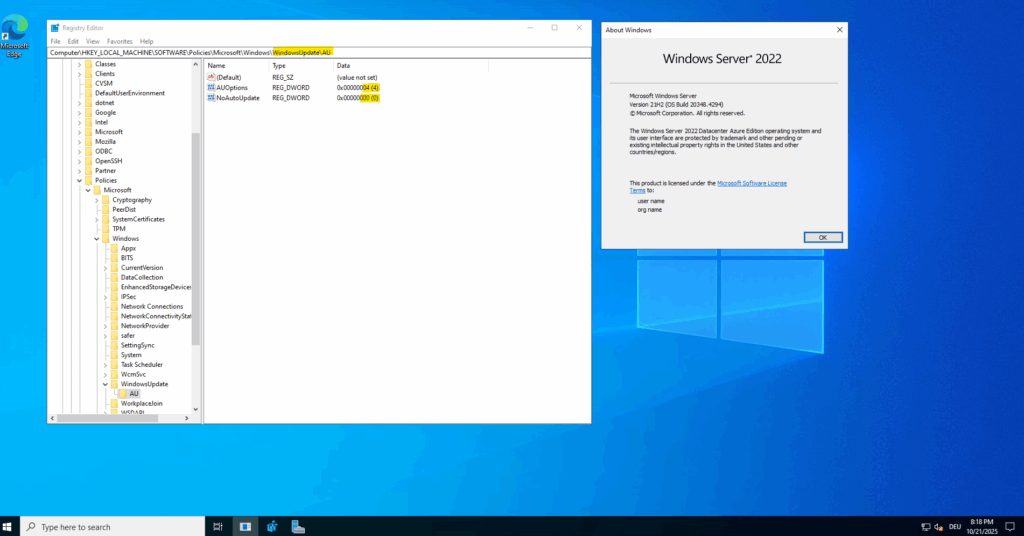Select the AUOptions DWORD value icon
This screenshot has width=1024, height=536.
(x=211, y=88)
